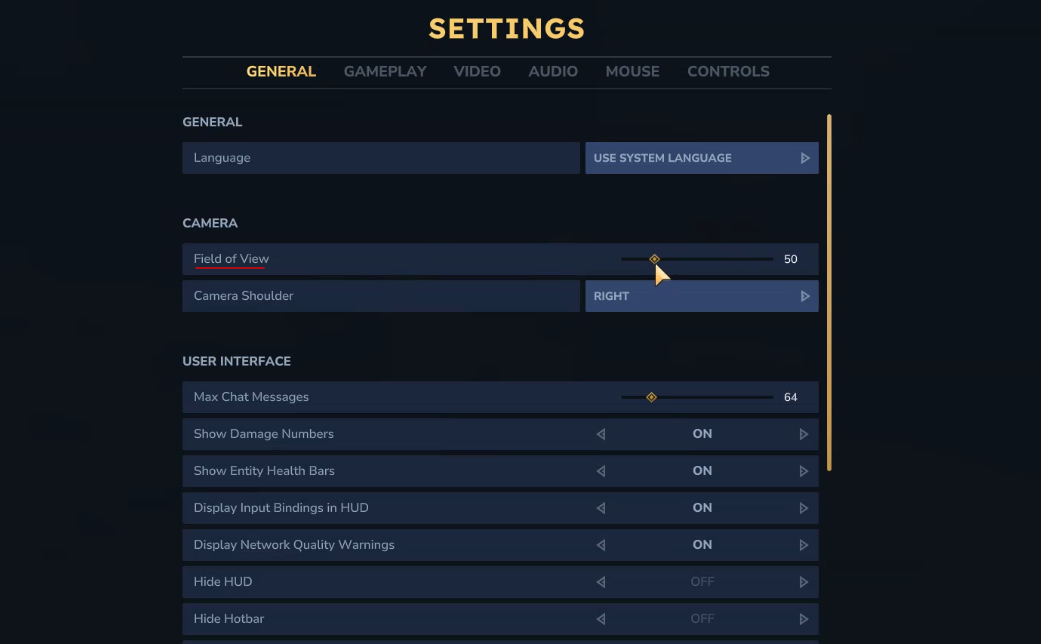Click the Max Chat Messages slider handle

tap(651, 397)
